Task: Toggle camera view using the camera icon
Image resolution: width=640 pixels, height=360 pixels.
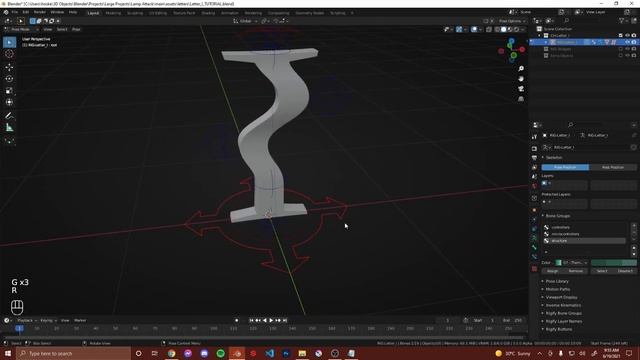Action: pyautogui.click(x=521, y=89)
